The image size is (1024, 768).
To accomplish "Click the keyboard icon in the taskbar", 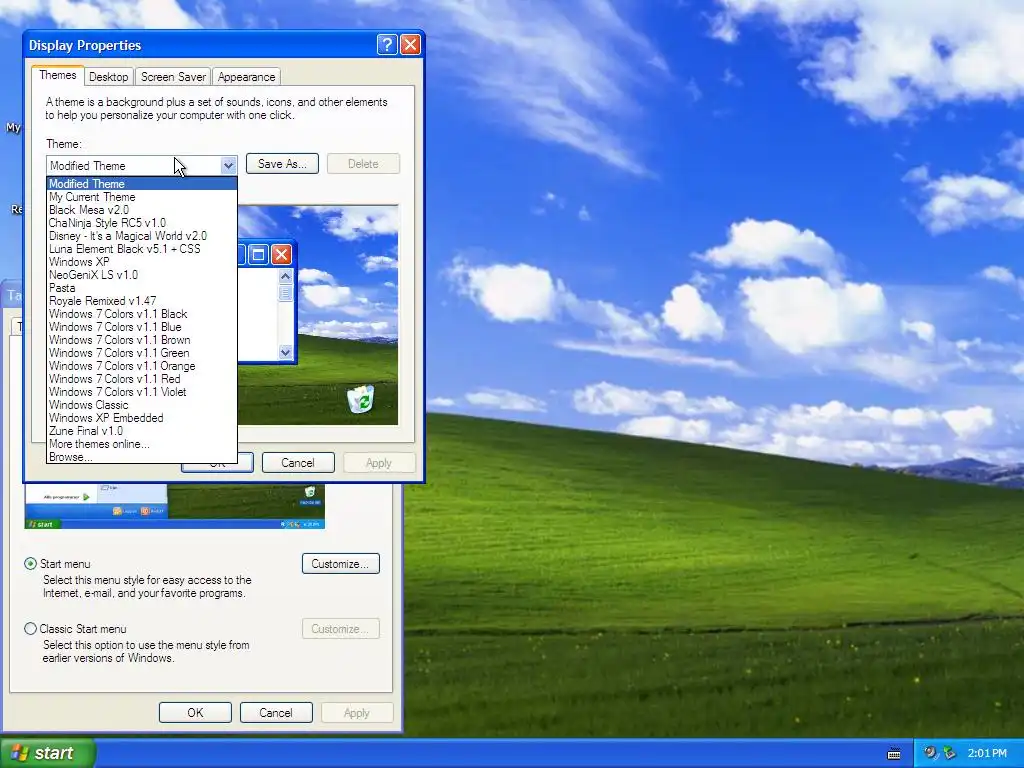I will 894,754.
